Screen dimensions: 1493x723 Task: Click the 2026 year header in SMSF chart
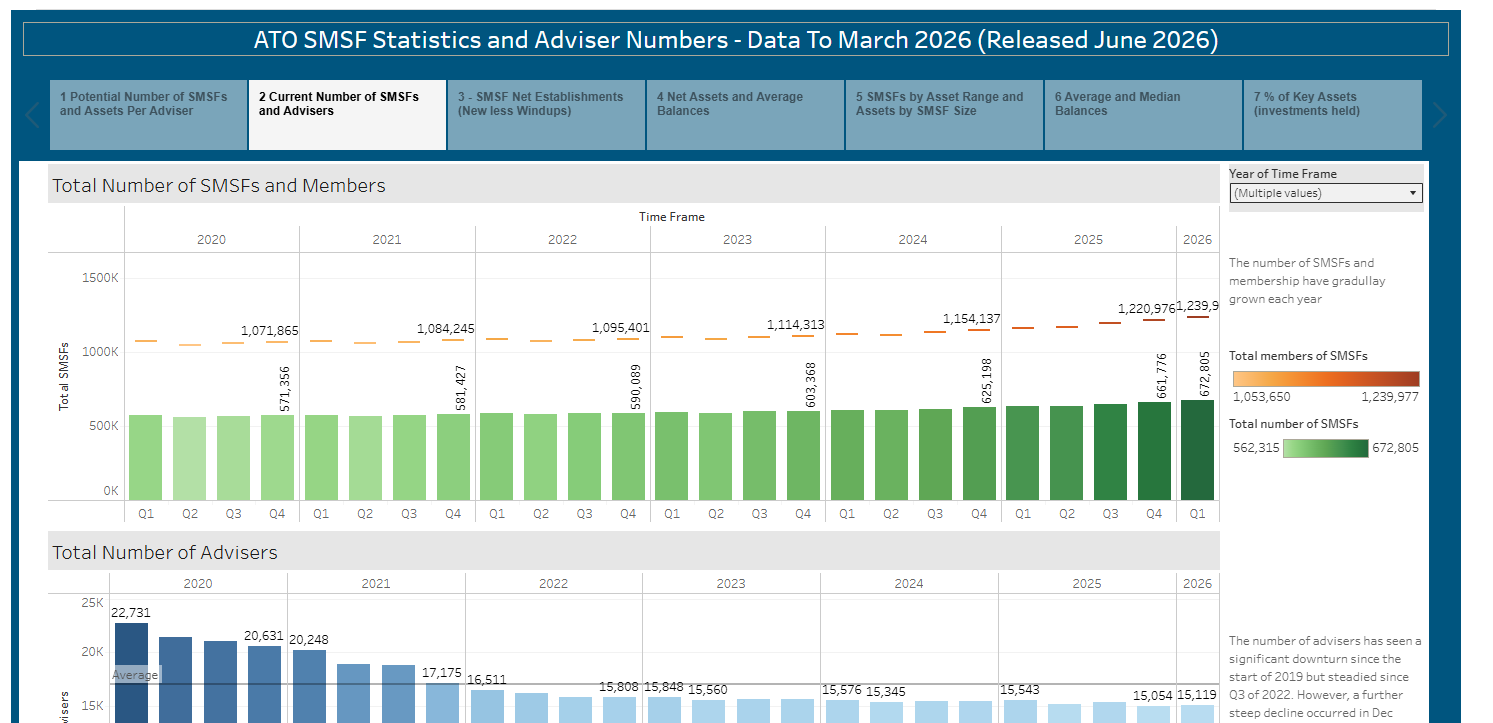[1197, 240]
